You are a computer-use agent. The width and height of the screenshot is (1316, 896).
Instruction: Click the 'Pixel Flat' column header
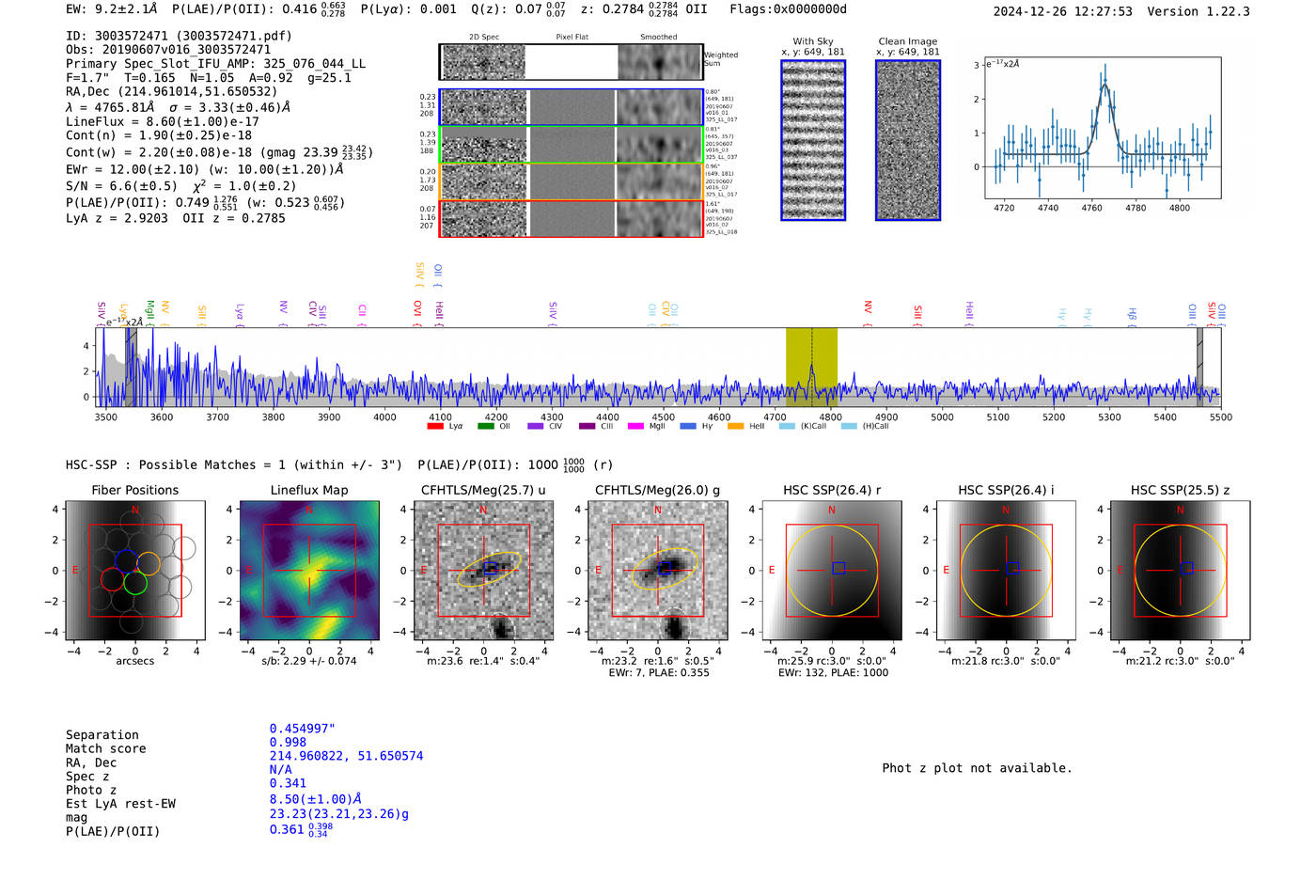572,38
